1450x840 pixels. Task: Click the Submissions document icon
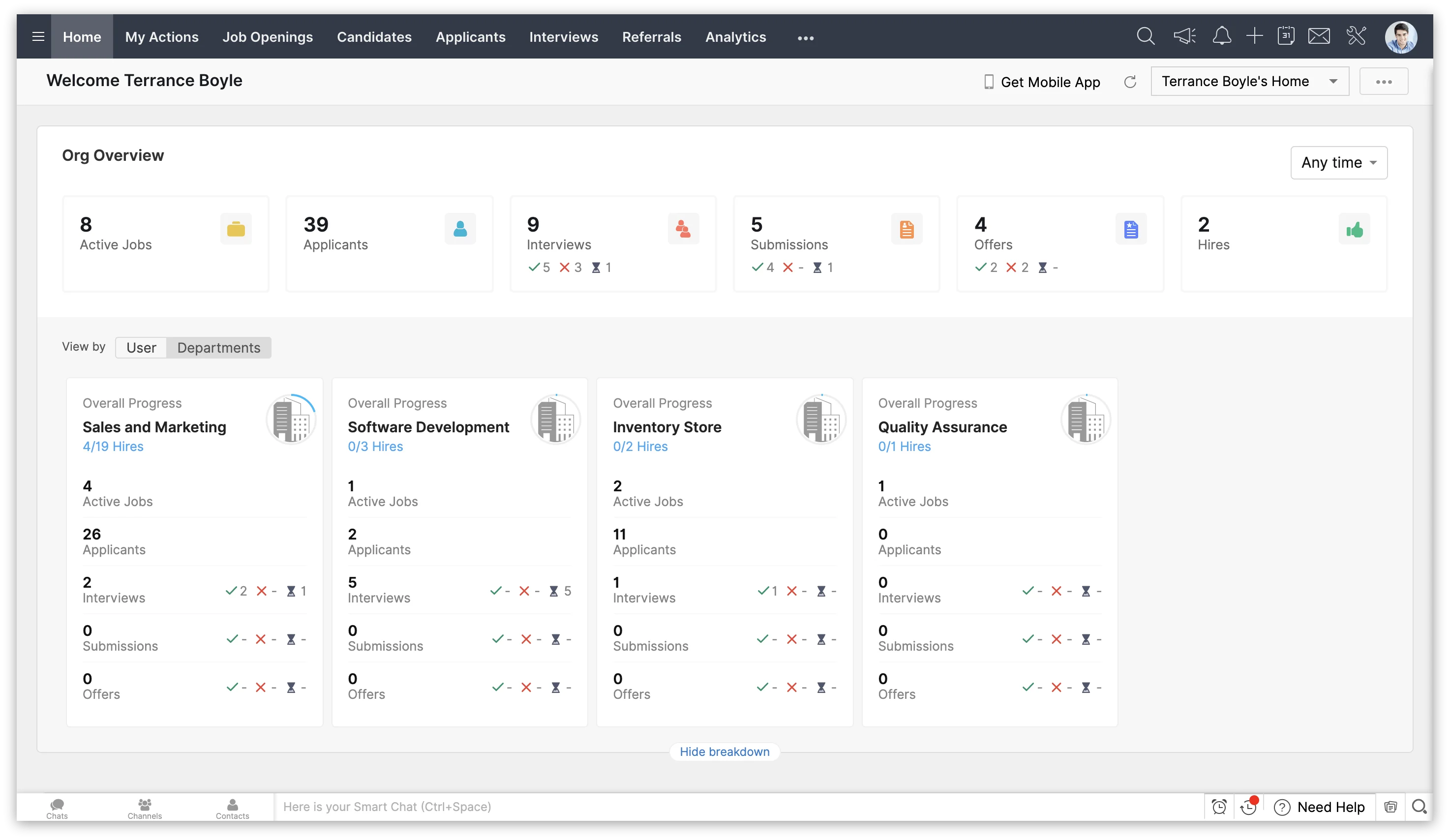pyautogui.click(x=906, y=229)
